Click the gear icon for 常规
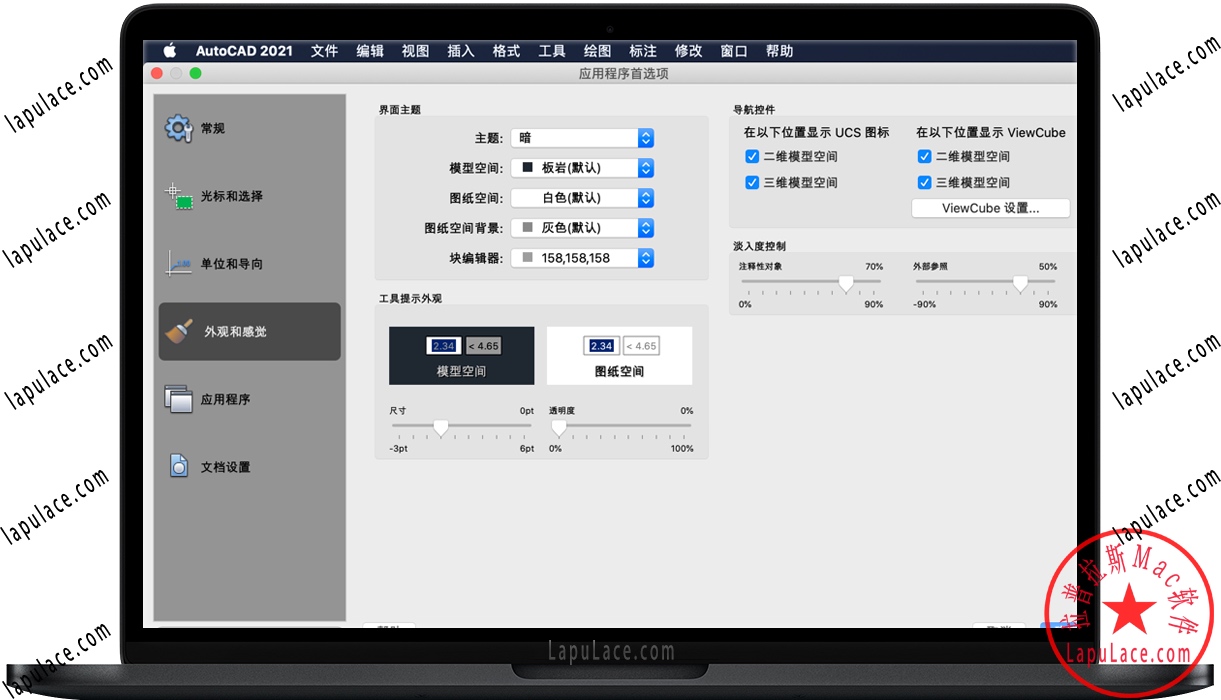 178,128
